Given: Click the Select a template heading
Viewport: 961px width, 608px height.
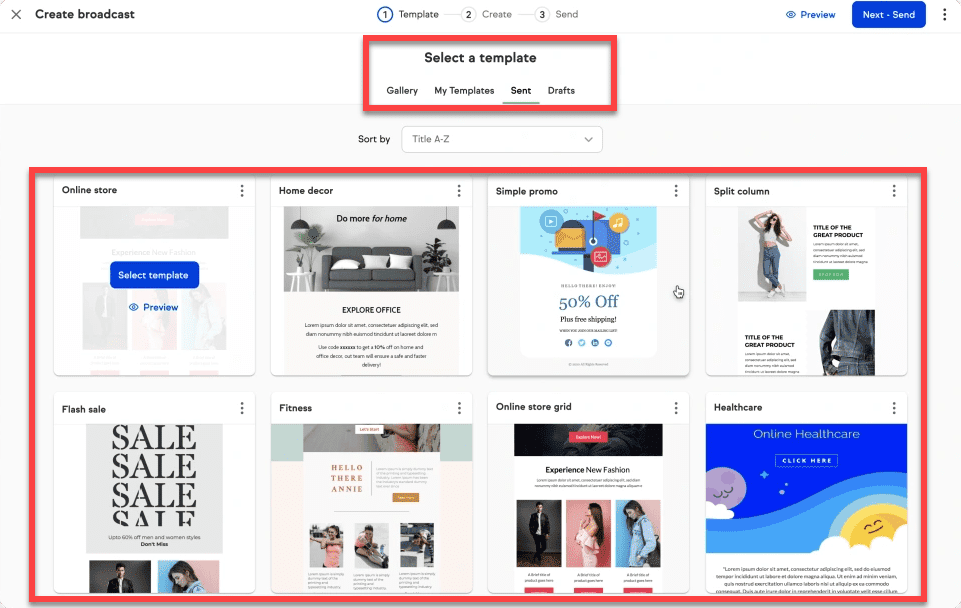Looking at the screenshot, I should point(480,58).
